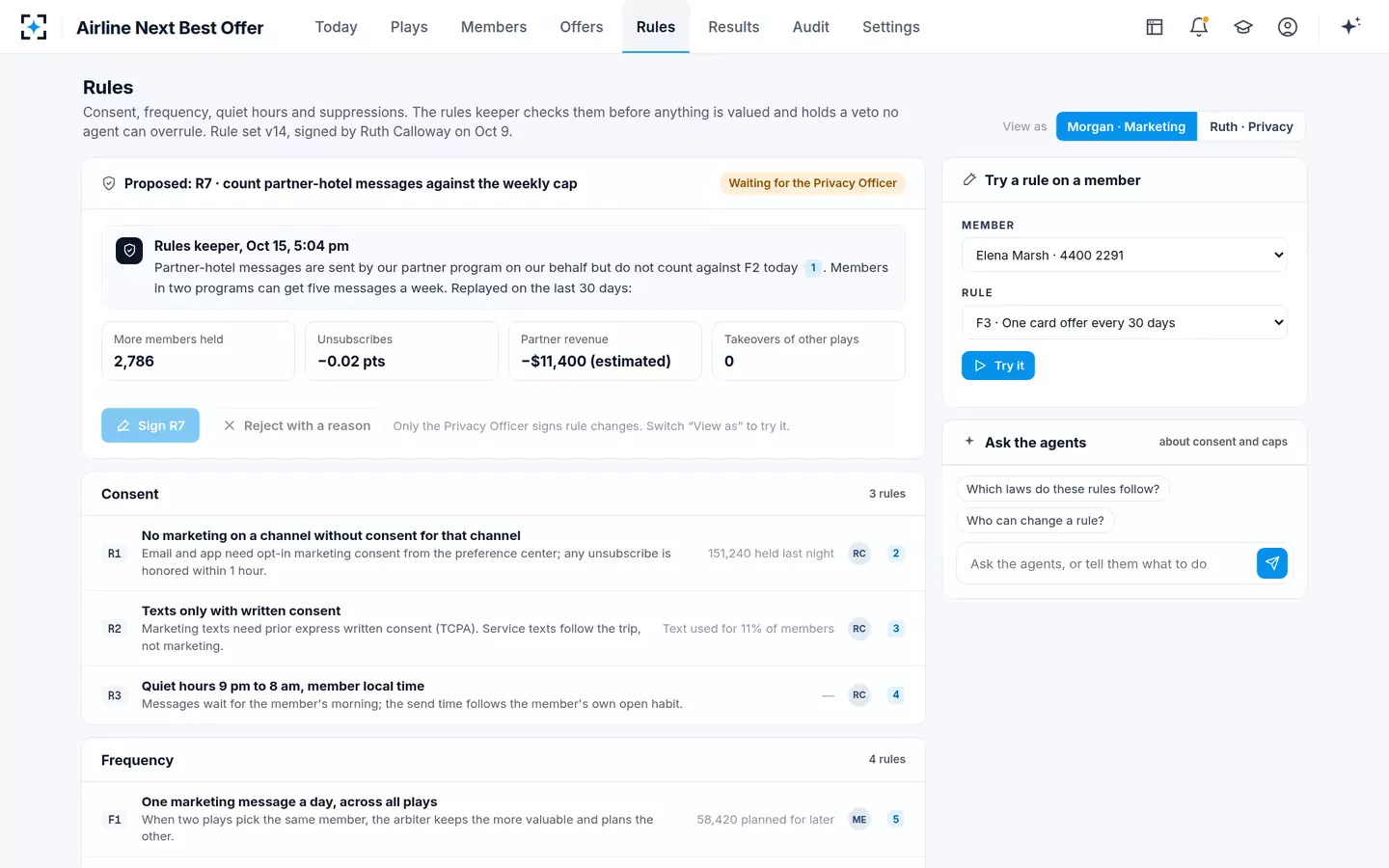Go to the Today tab

(337, 27)
